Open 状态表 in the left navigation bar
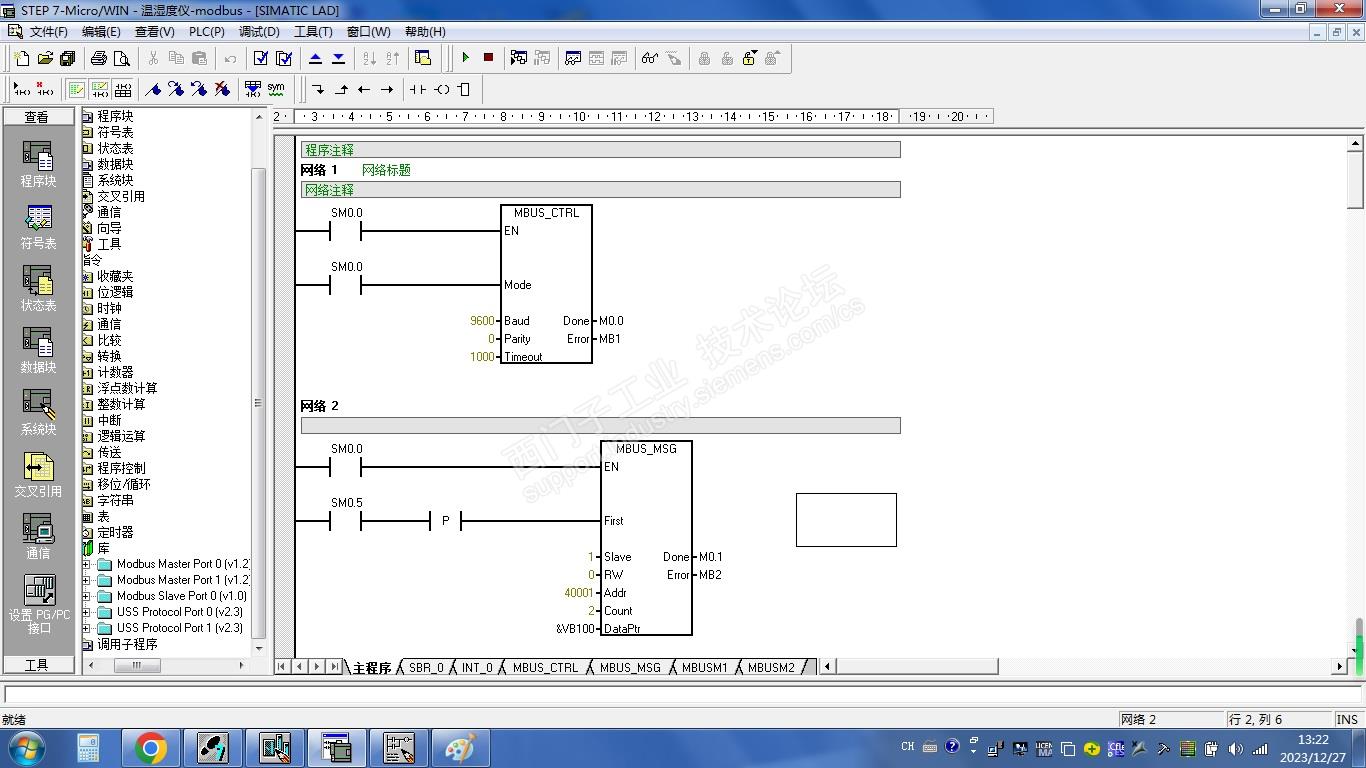The width and height of the screenshot is (1366, 768). (x=38, y=287)
